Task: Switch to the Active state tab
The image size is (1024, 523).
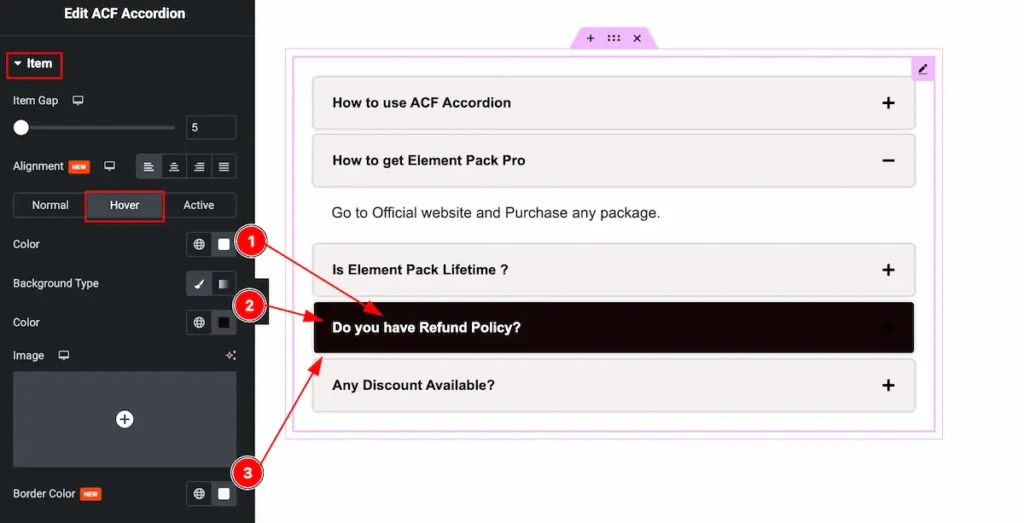Action: [x=199, y=205]
